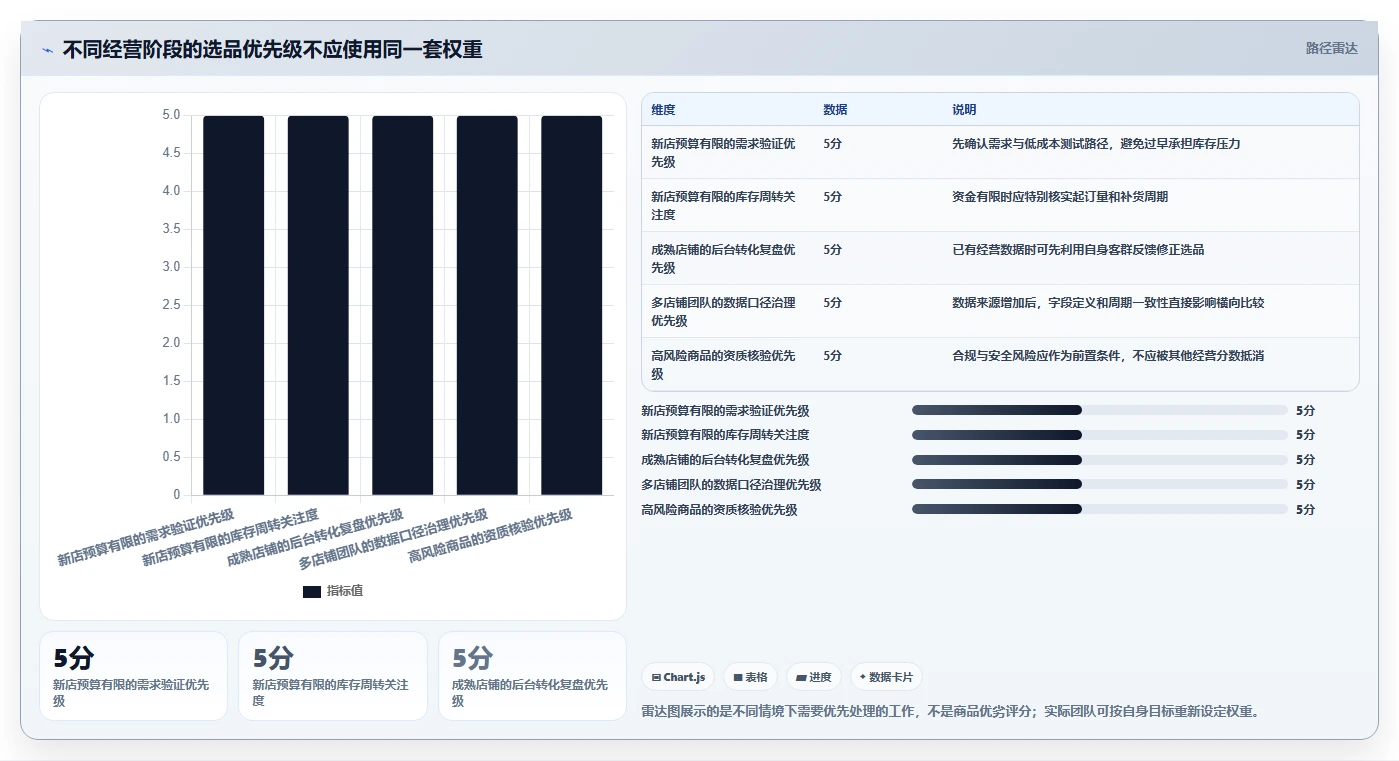Click progress bar for 多店铺团队的数据口径治理优先级
The height and width of the screenshot is (761, 1399).
point(1100,485)
